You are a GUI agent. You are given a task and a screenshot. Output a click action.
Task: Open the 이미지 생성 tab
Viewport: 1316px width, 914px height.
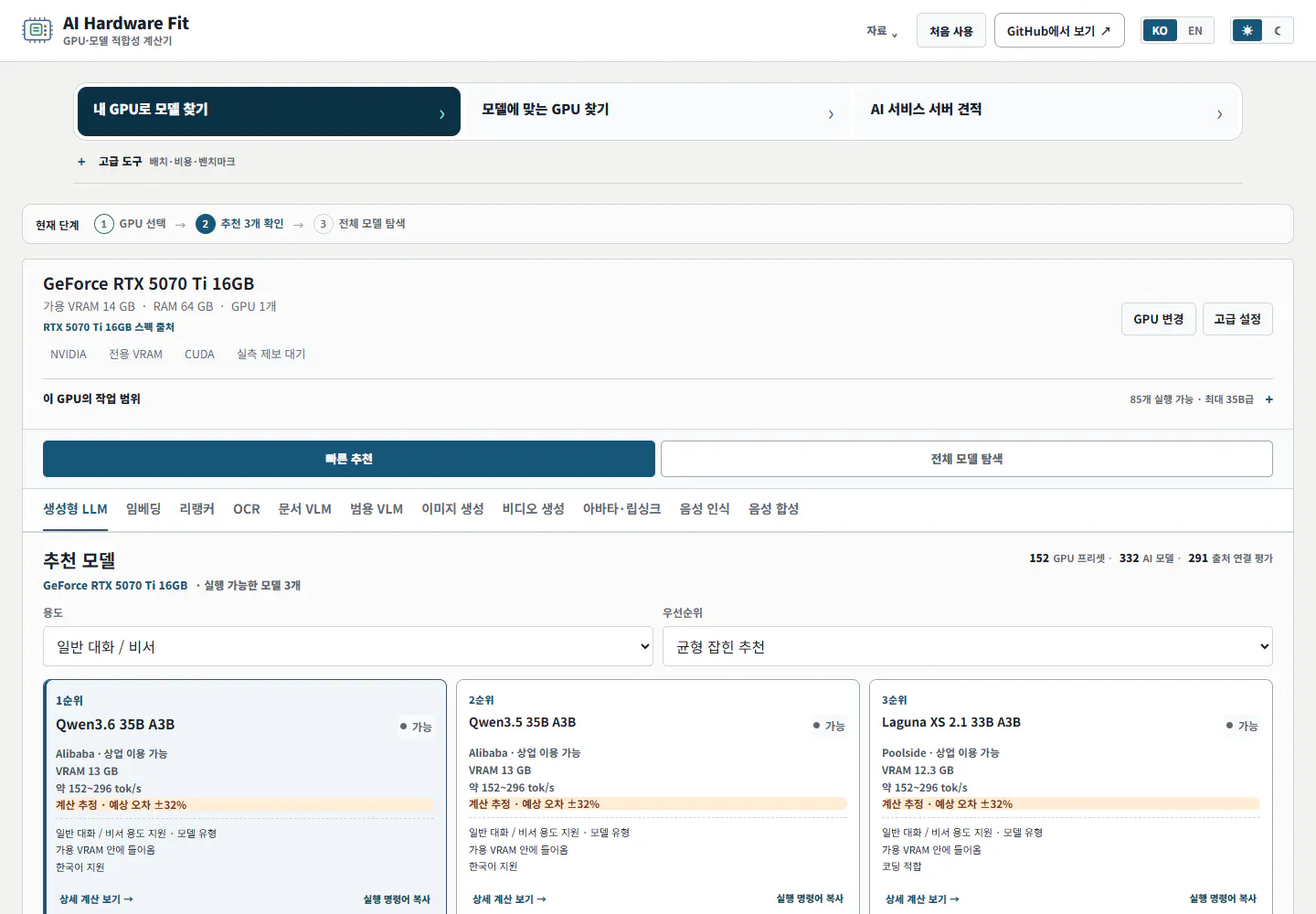[x=452, y=509]
